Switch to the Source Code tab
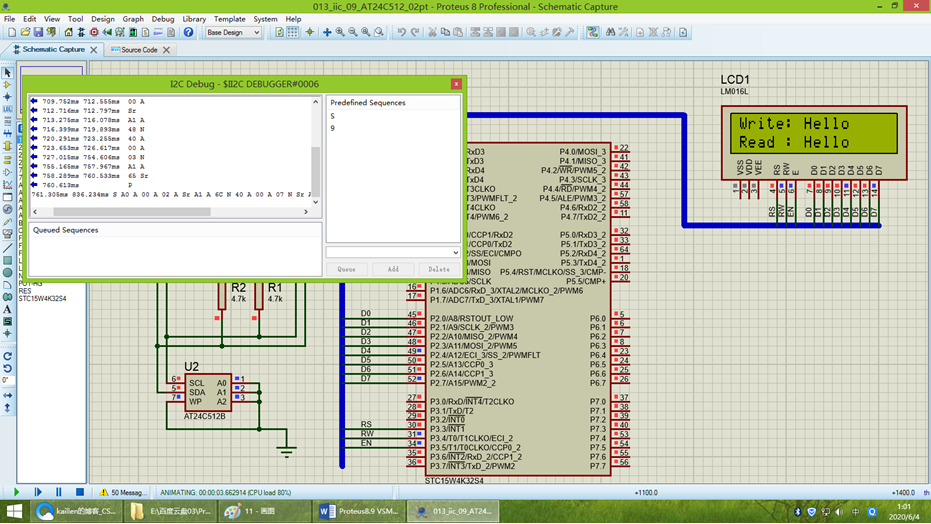This screenshot has height=524, width=931. click(x=139, y=50)
